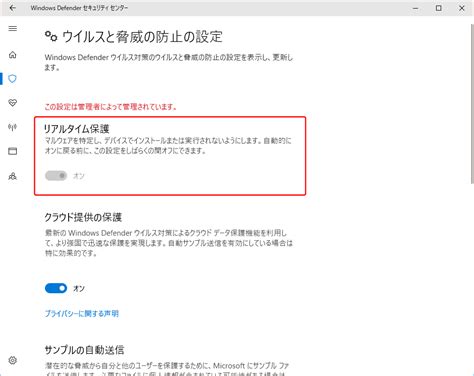Open settings gear at sidebar bottom
Image resolution: width=474 pixels, height=376 pixels.
coord(13,360)
